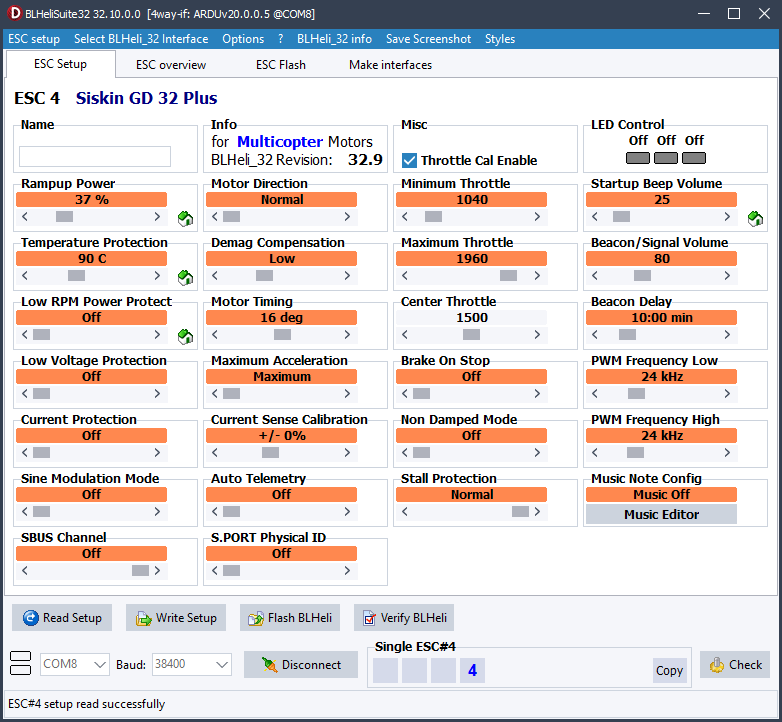The height and width of the screenshot is (722, 782).
Task: Toggle the third LED Control Off indicator
Action: click(694, 158)
